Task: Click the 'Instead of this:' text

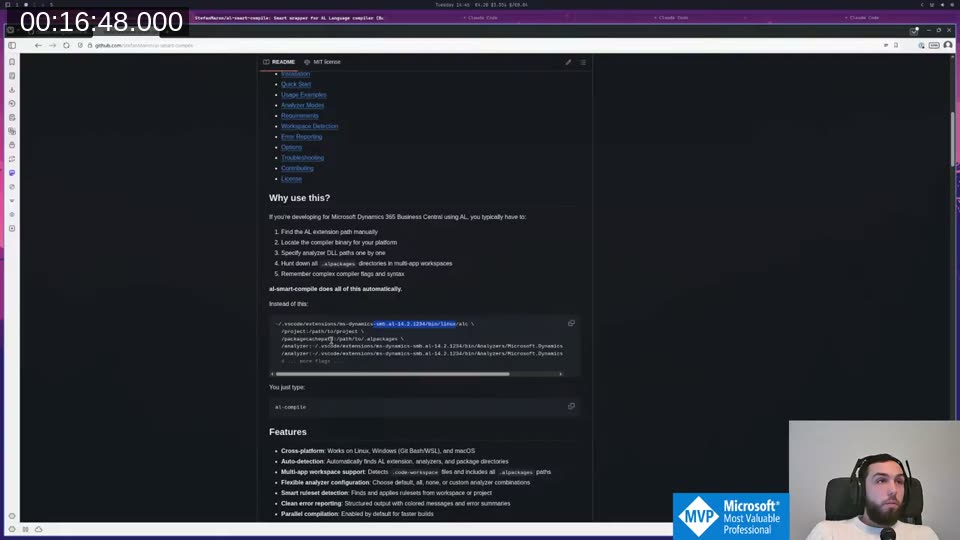Action: [288, 304]
